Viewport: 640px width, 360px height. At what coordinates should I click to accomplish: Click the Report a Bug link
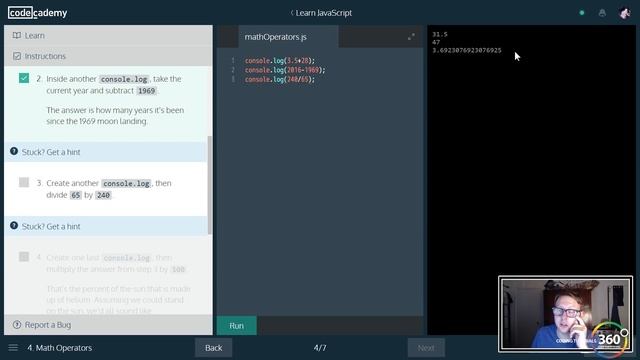coord(48,325)
